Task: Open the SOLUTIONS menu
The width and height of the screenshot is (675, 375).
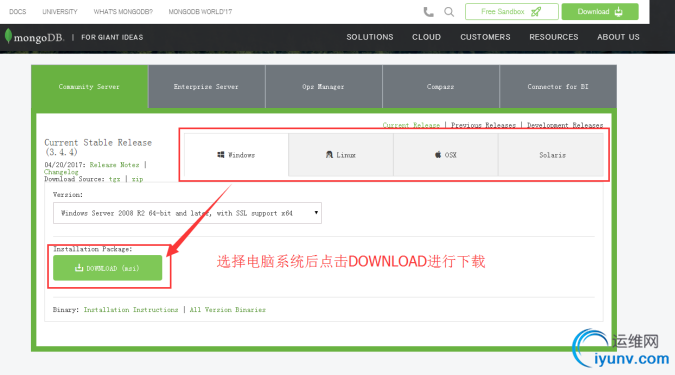Action: point(370,37)
